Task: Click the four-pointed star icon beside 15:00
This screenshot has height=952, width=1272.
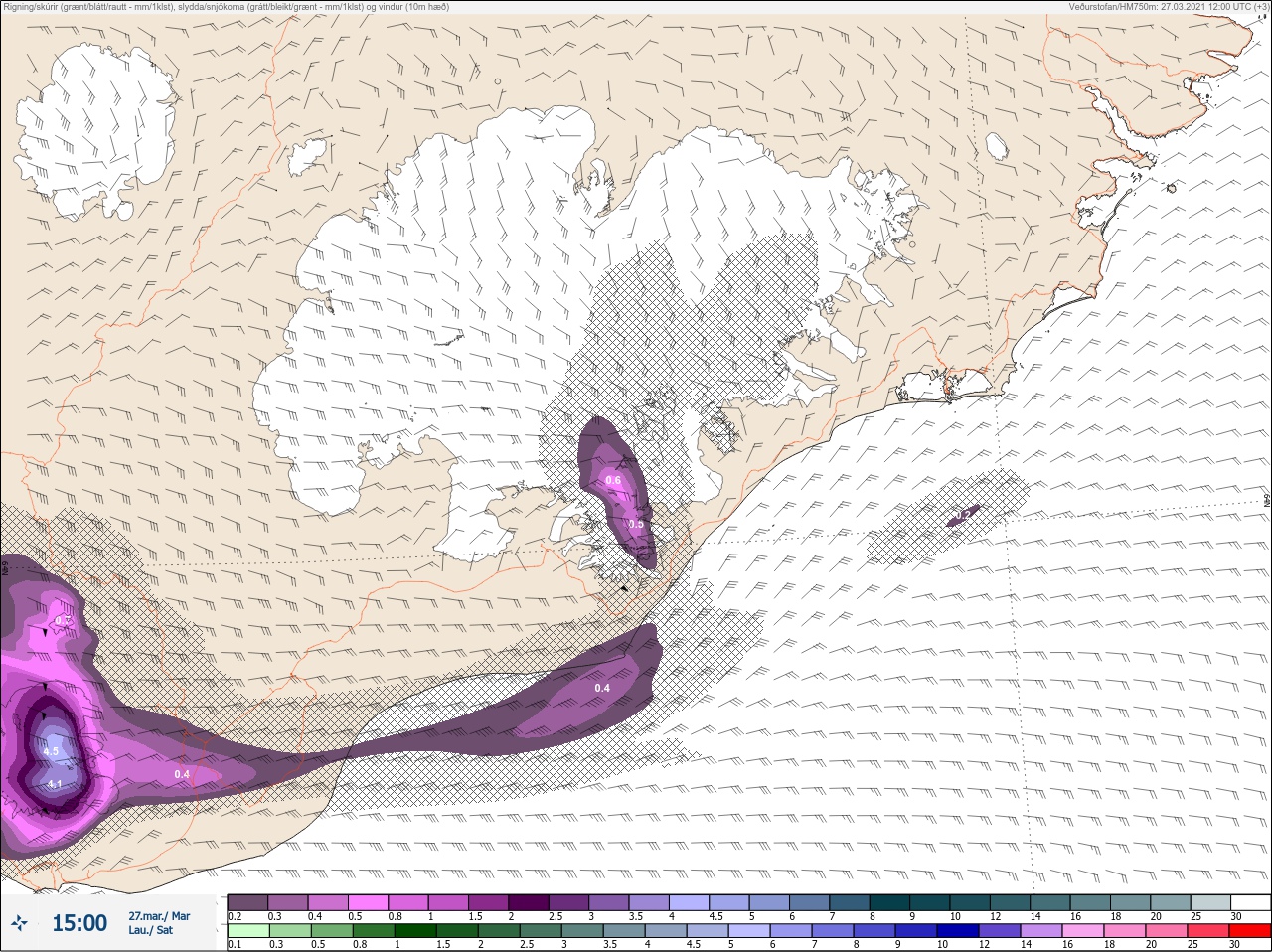Action: tap(19, 924)
